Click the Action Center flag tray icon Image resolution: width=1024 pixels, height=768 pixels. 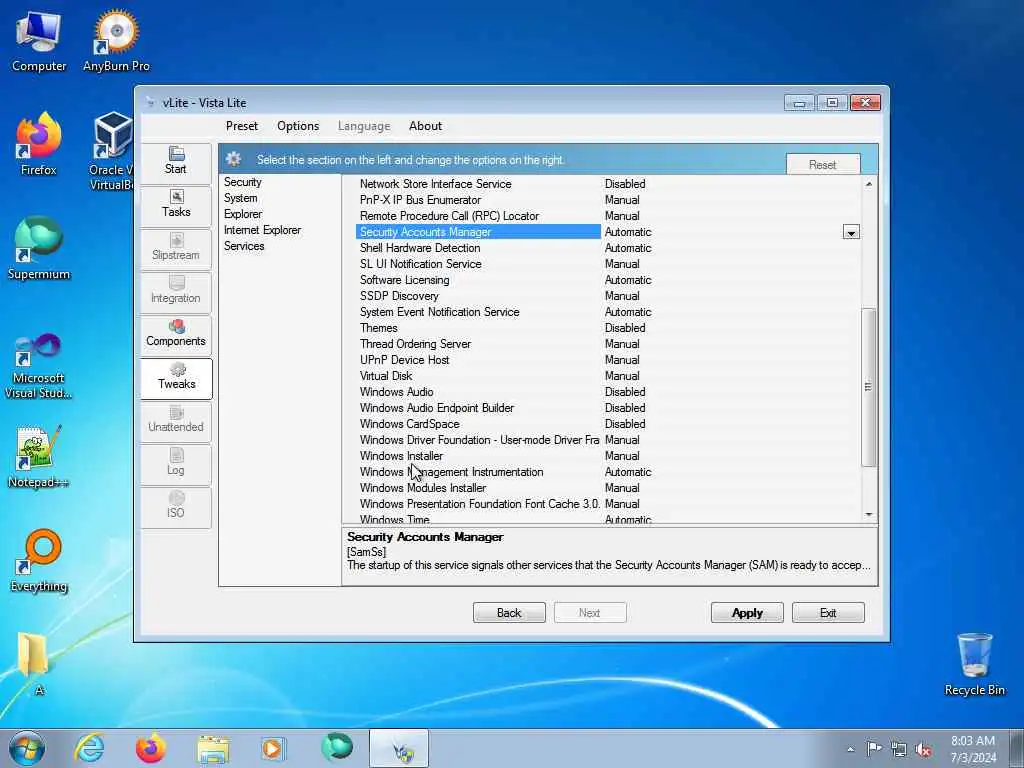coord(874,749)
